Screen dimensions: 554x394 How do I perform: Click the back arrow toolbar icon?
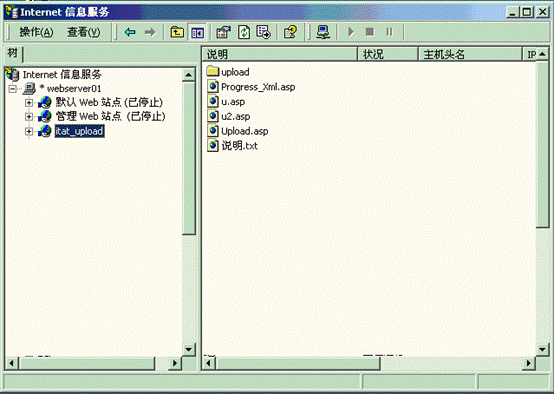coord(130,33)
